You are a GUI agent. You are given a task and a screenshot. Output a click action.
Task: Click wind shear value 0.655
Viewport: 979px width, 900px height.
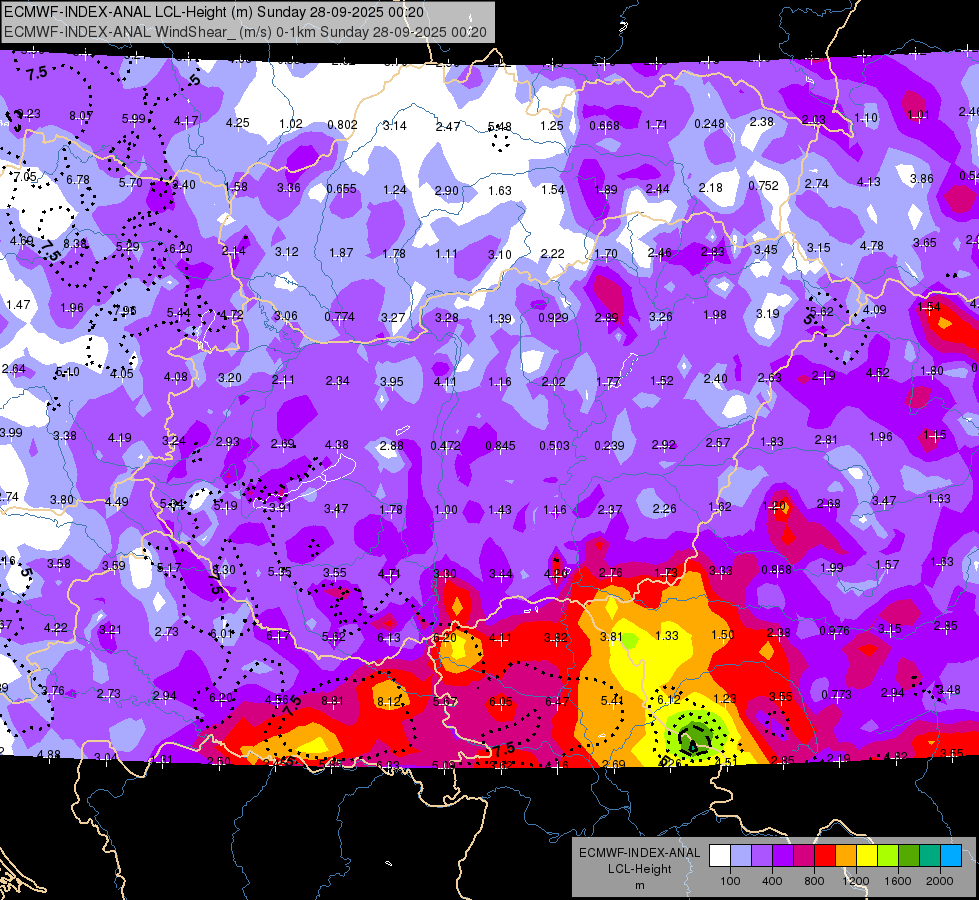tap(342, 189)
